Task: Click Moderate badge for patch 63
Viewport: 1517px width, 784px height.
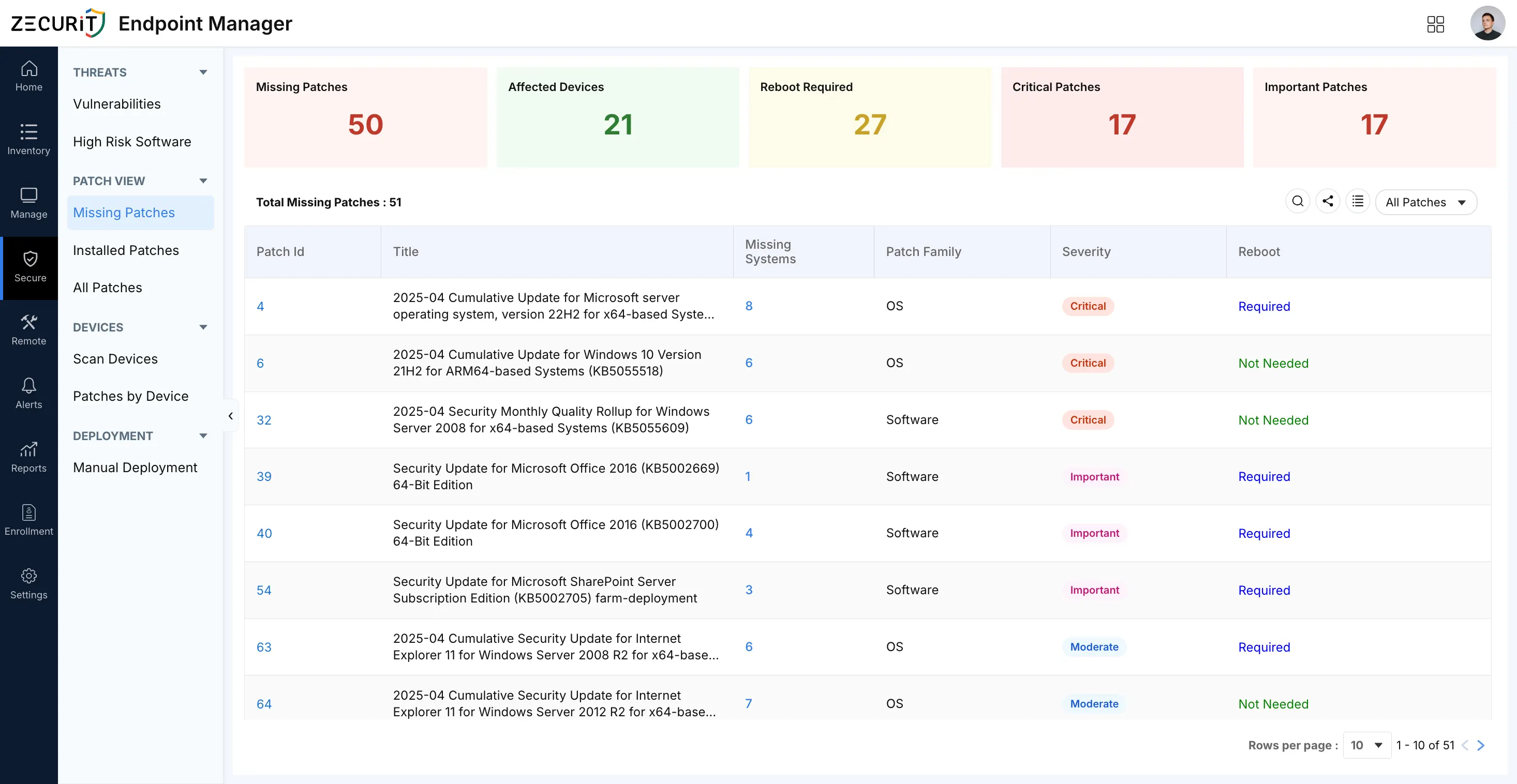Action: coord(1094,647)
